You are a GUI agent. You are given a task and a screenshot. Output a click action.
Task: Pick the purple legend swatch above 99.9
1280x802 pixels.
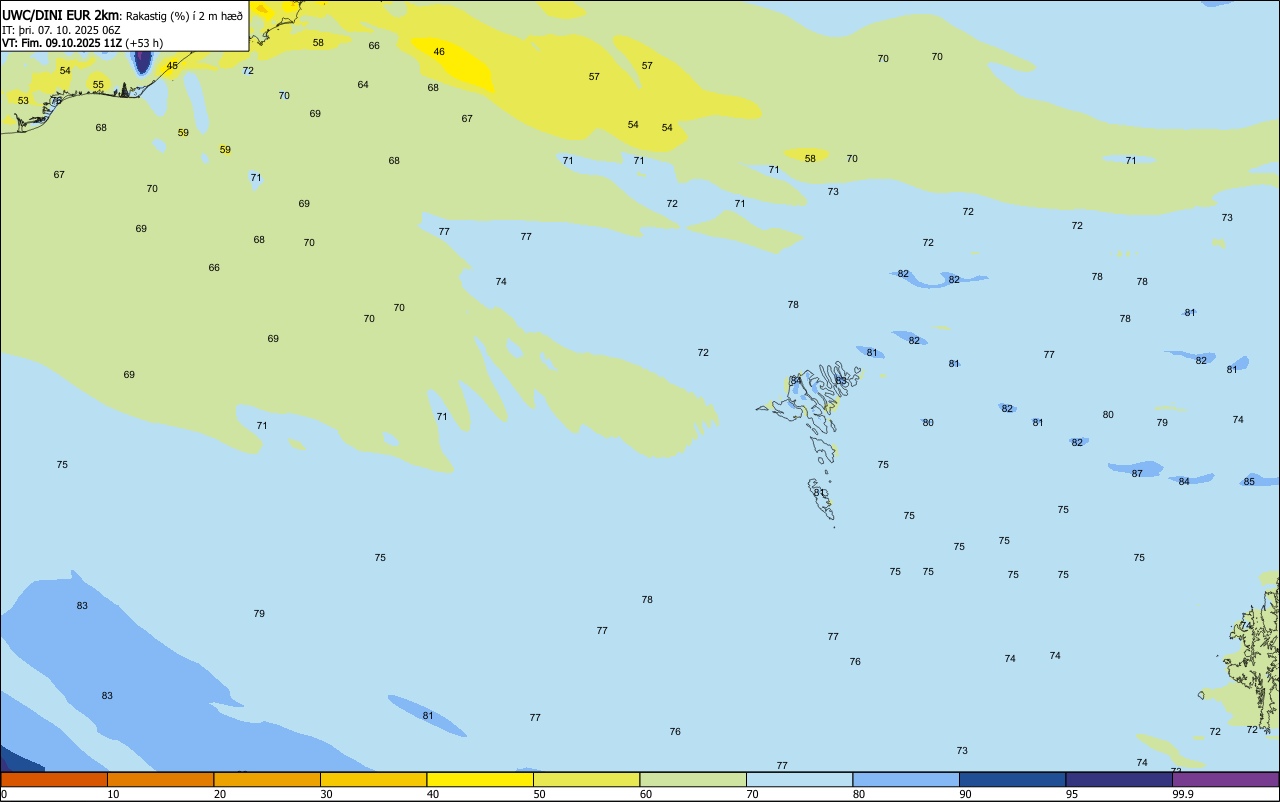coord(1225,779)
